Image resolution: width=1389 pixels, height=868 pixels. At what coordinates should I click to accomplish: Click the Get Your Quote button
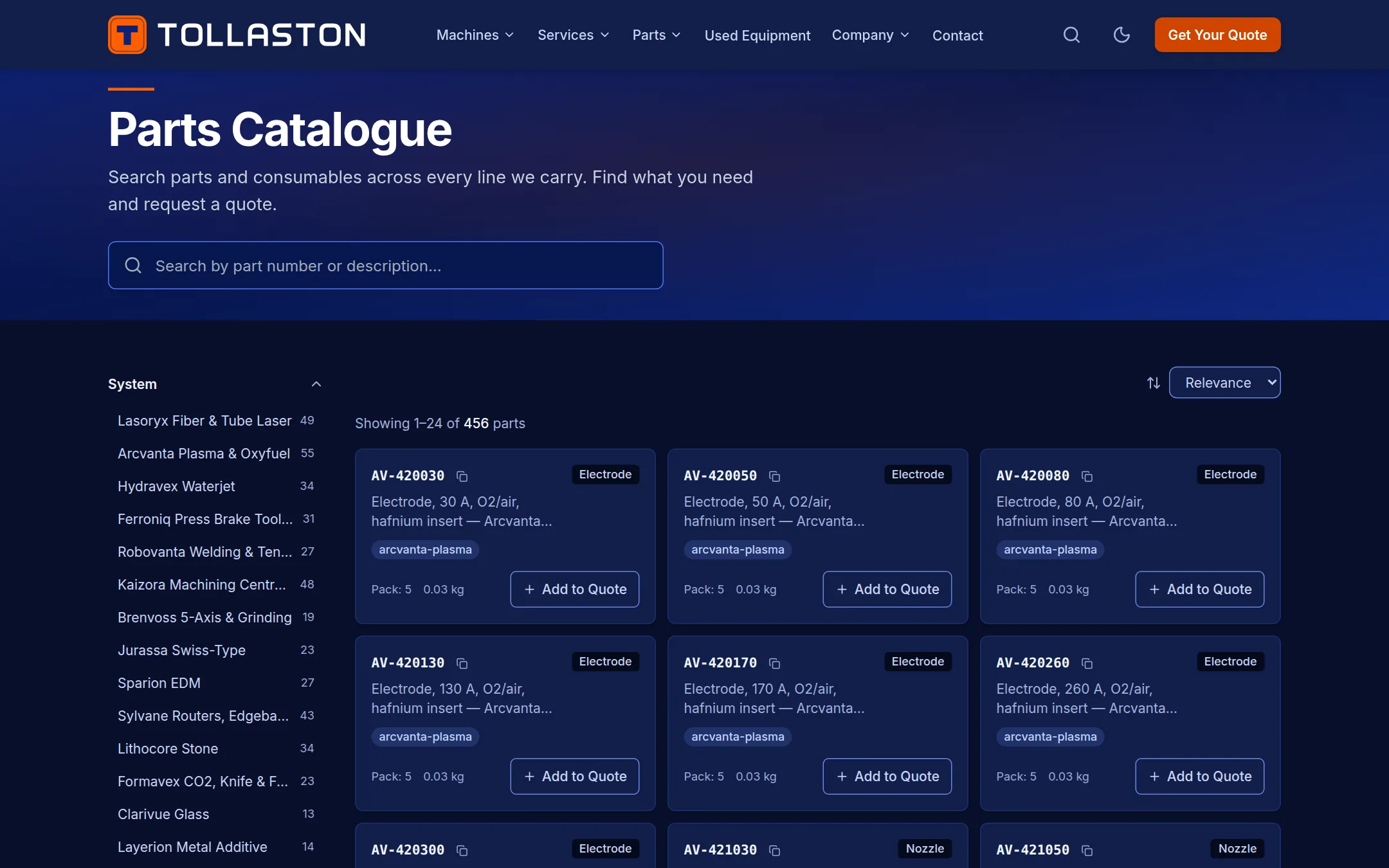pos(1217,35)
